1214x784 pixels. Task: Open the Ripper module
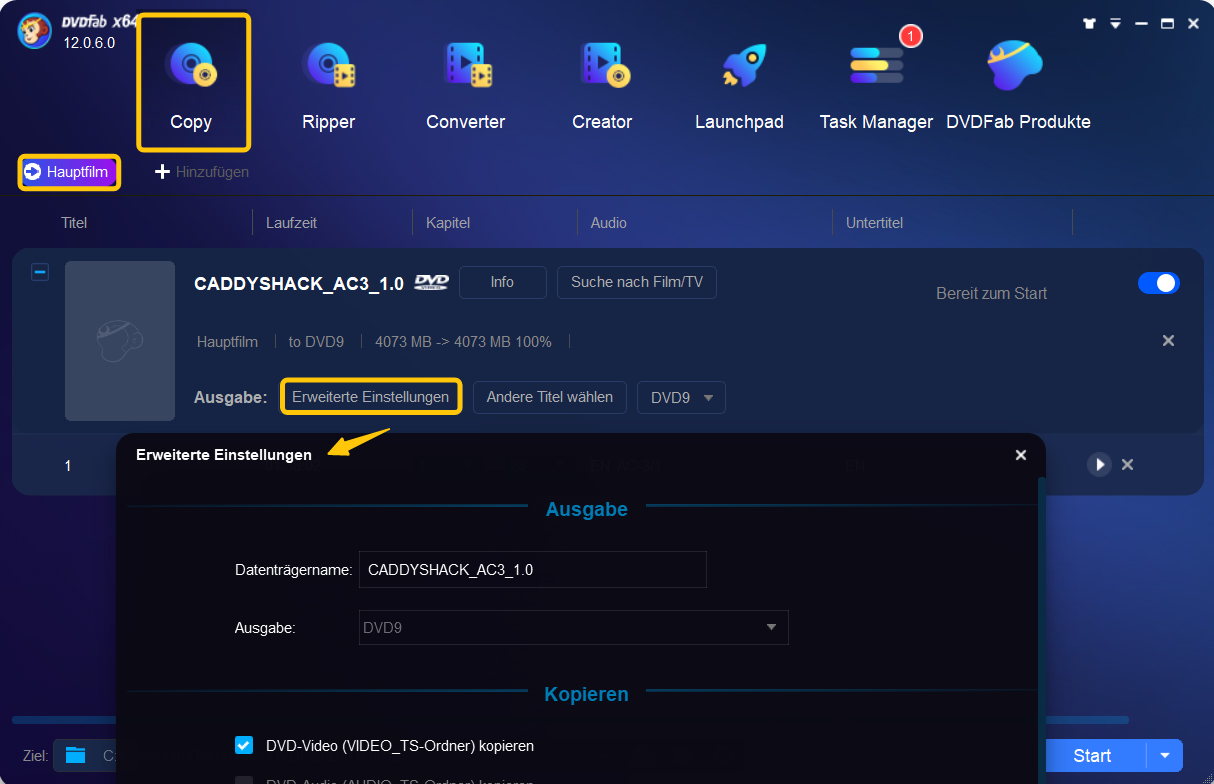pyautogui.click(x=328, y=82)
